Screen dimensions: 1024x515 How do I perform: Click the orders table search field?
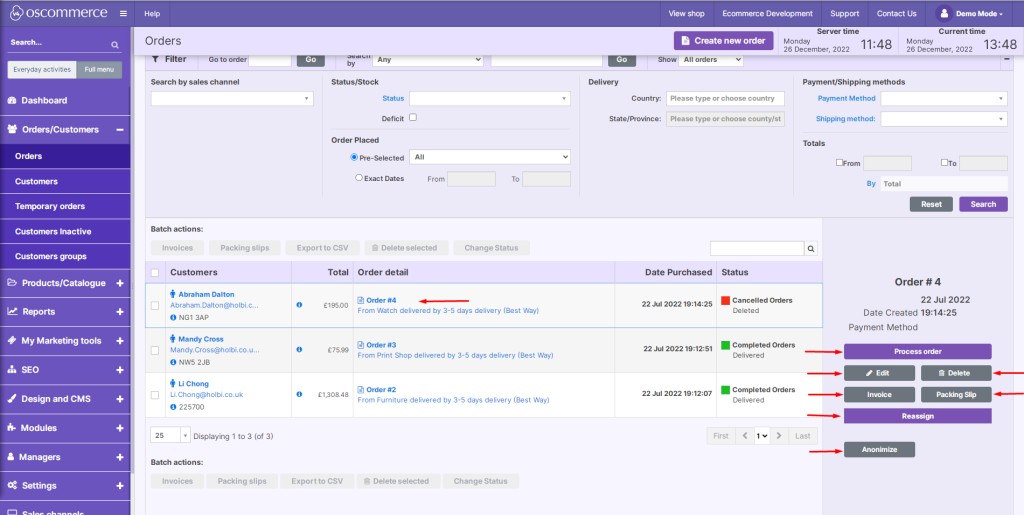(x=757, y=249)
